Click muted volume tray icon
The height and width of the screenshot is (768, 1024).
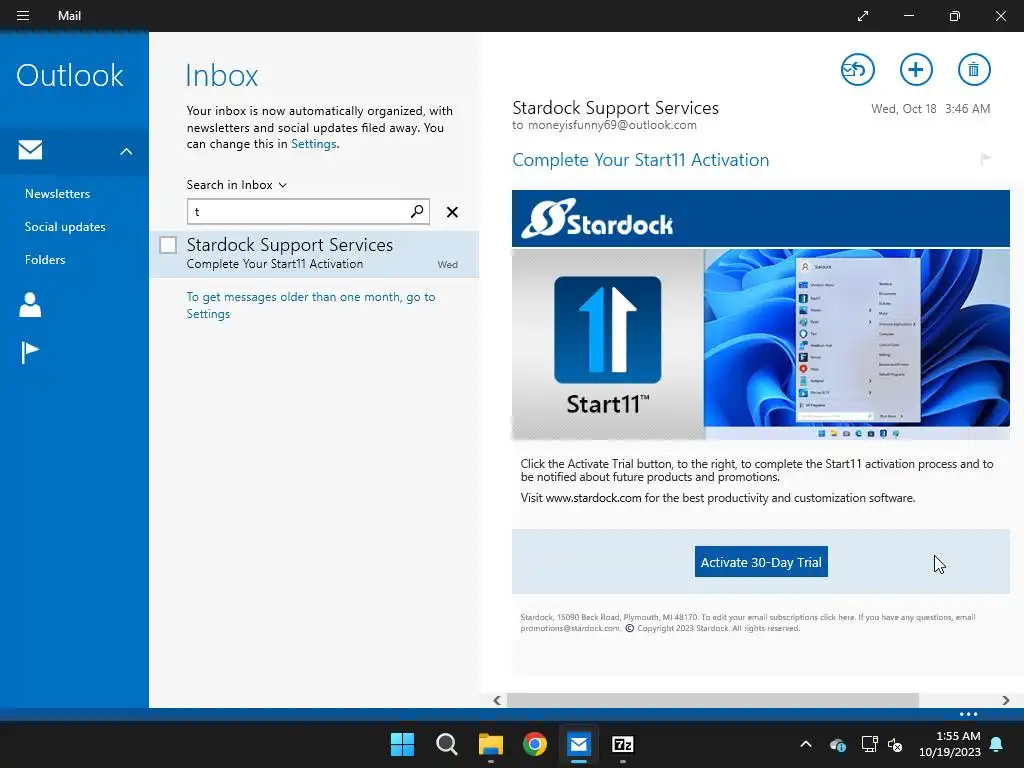(895, 744)
